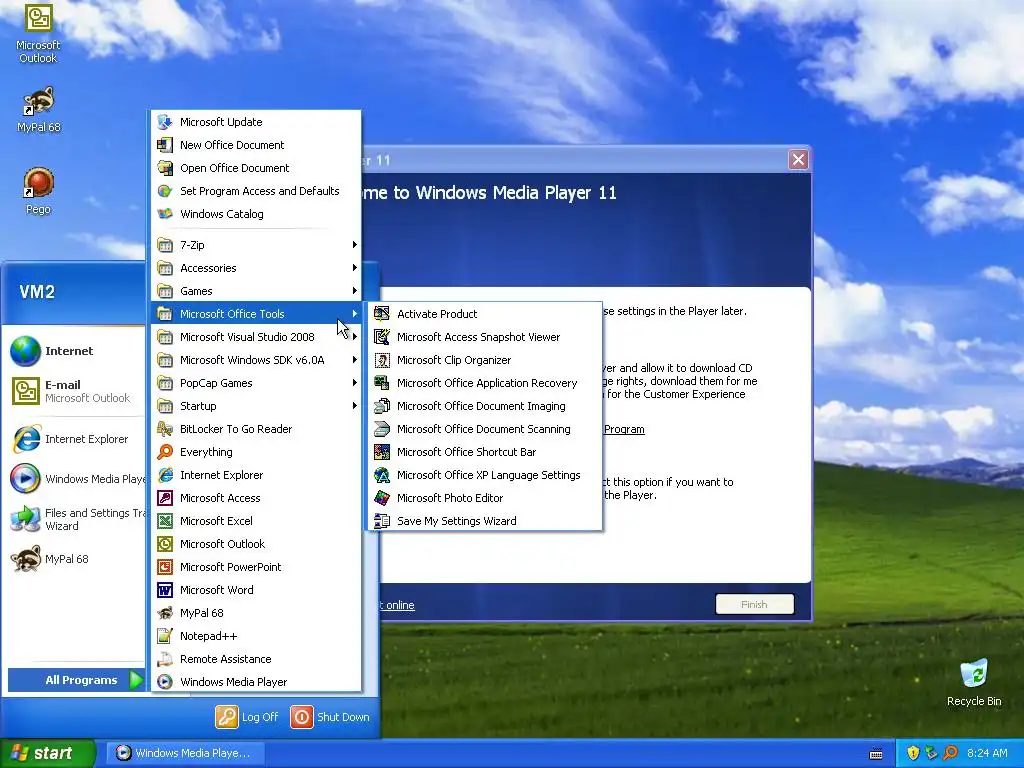Image resolution: width=1024 pixels, height=768 pixels.
Task: Click the Everything search tray icon
Action: pos(950,753)
